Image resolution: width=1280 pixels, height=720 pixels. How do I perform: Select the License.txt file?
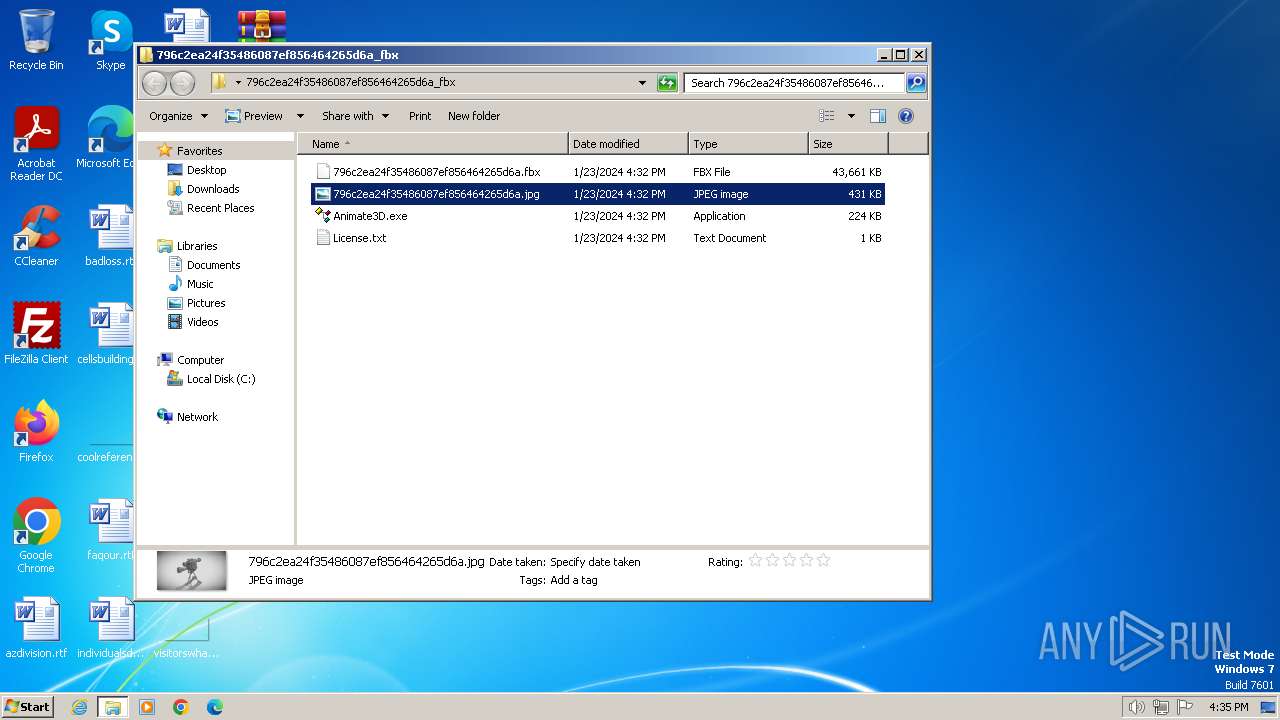point(598,238)
